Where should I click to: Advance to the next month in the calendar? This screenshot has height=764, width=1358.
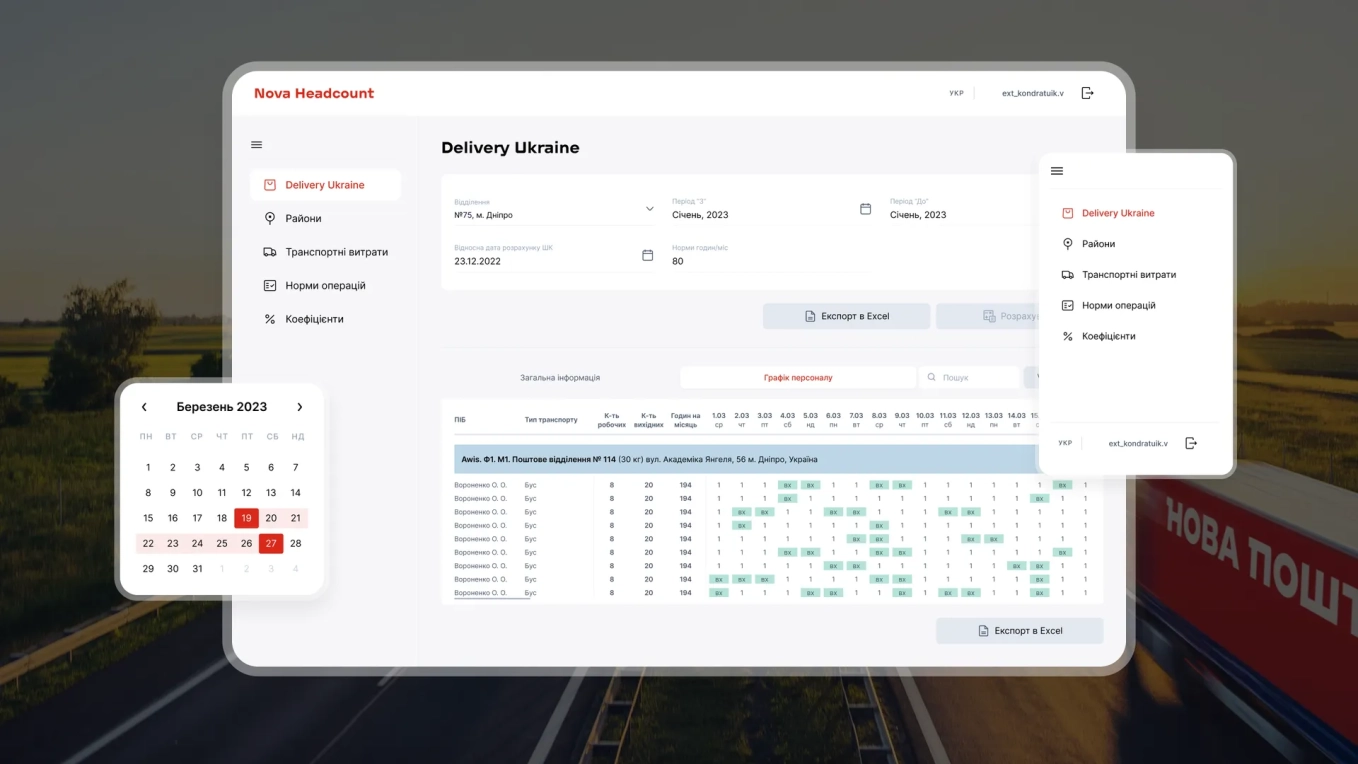point(299,407)
